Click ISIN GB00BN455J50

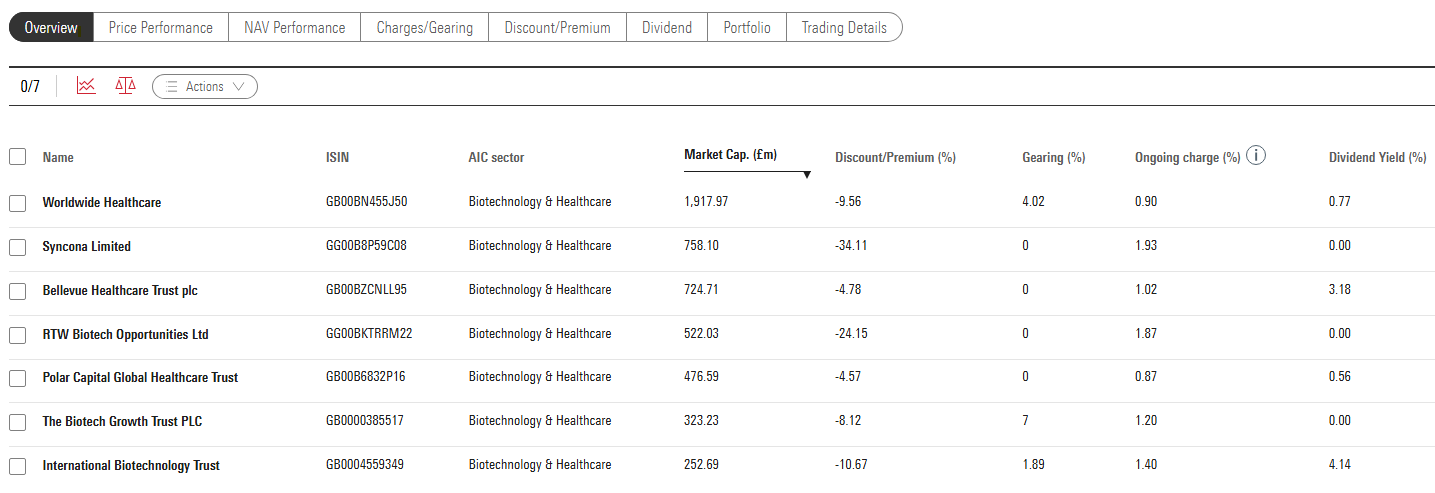[367, 201]
